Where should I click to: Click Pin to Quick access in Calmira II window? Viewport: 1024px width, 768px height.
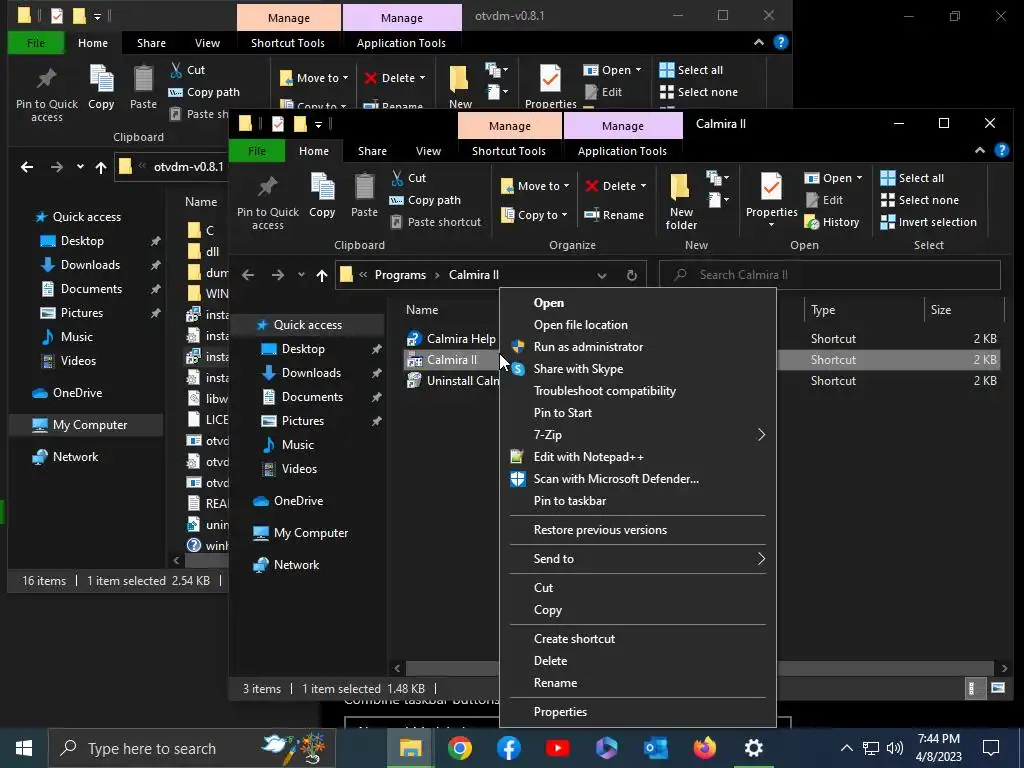tap(268, 200)
